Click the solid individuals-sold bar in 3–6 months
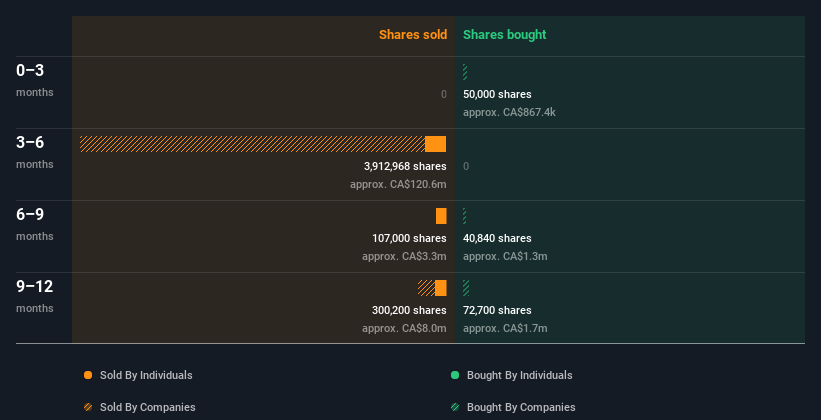Viewport: 821px width, 420px height. [x=436, y=144]
